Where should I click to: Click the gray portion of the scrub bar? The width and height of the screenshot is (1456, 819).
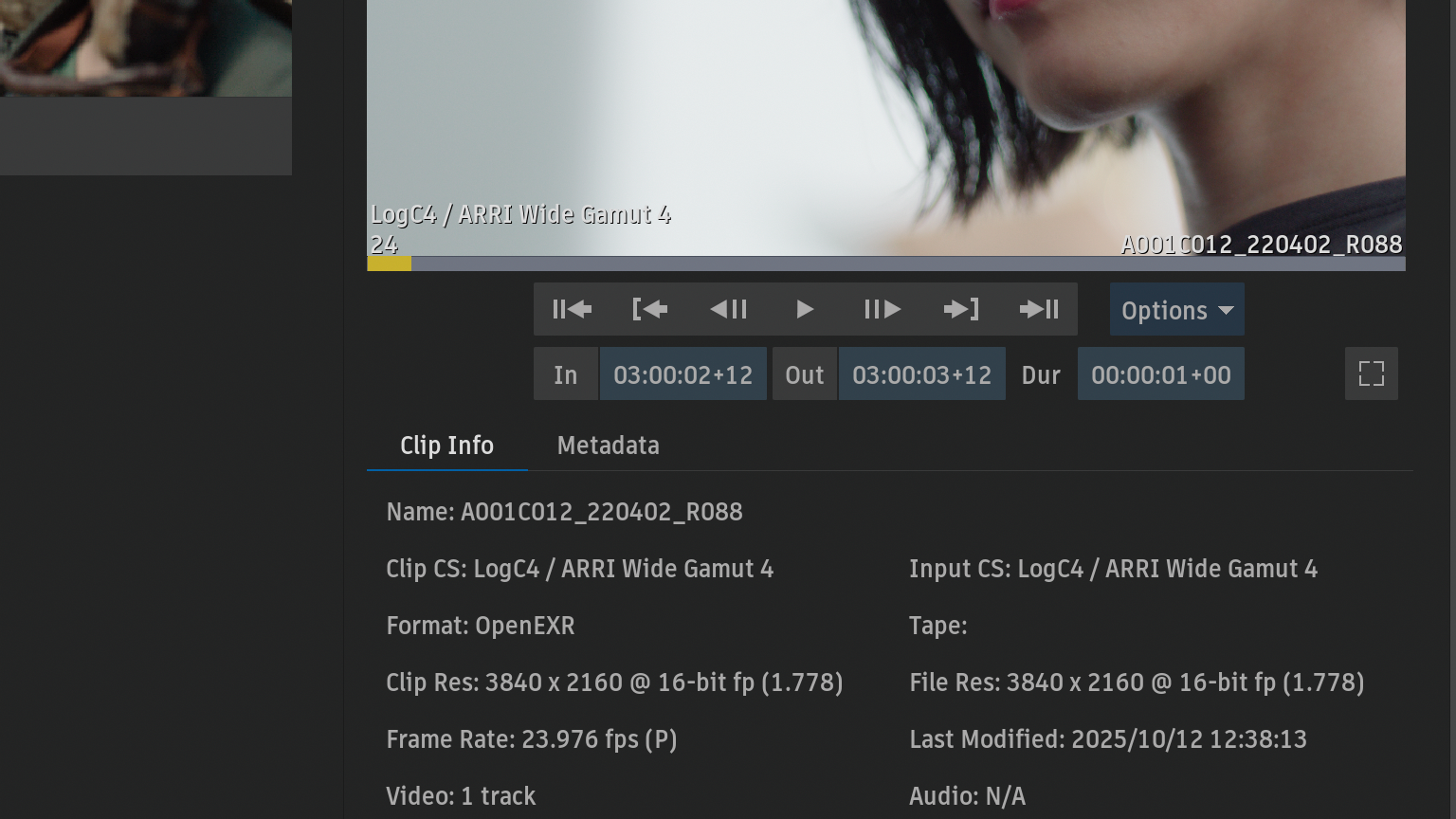(901, 264)
